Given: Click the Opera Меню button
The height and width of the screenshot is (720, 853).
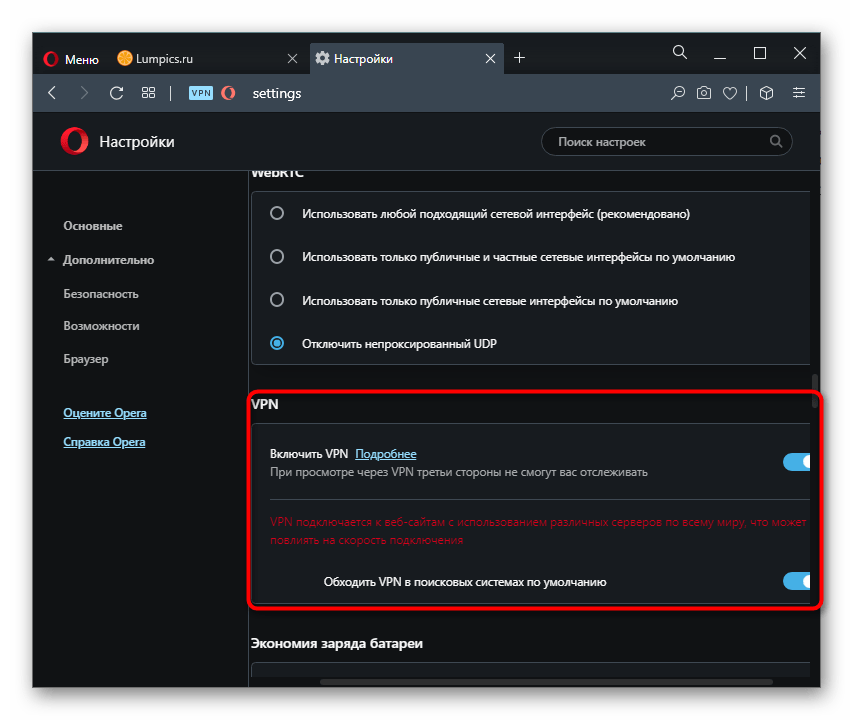Looking at the screenshot, I should pyautogui.click(x=71, y=59).
